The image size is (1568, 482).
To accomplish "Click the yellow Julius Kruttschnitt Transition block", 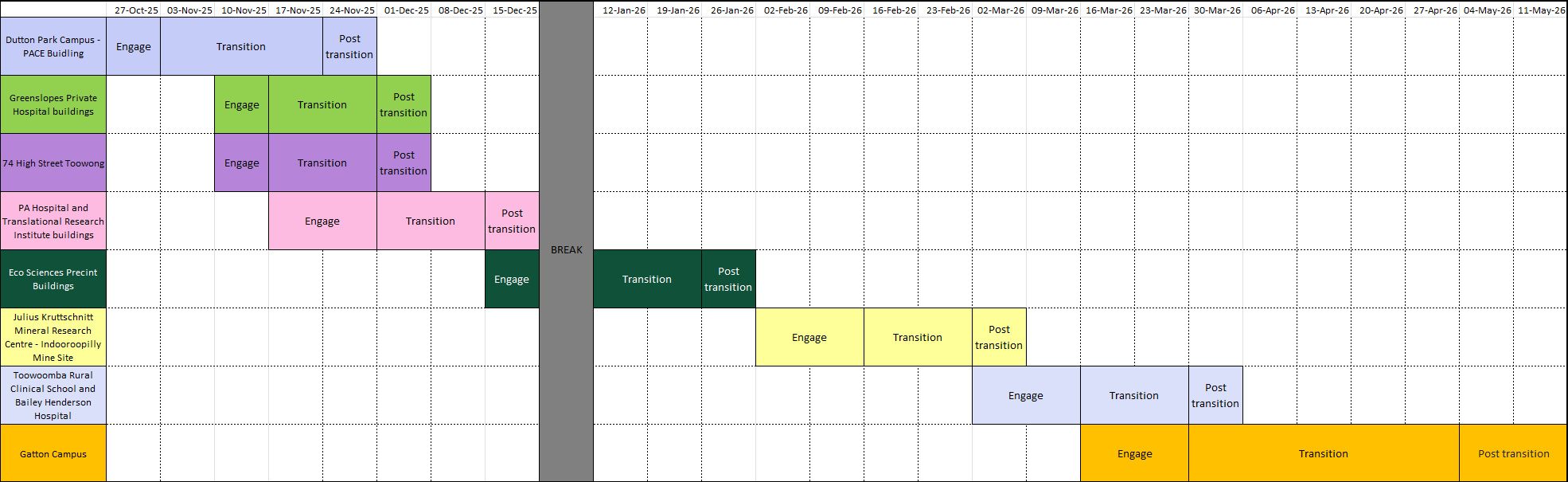I will coord(918,337).
